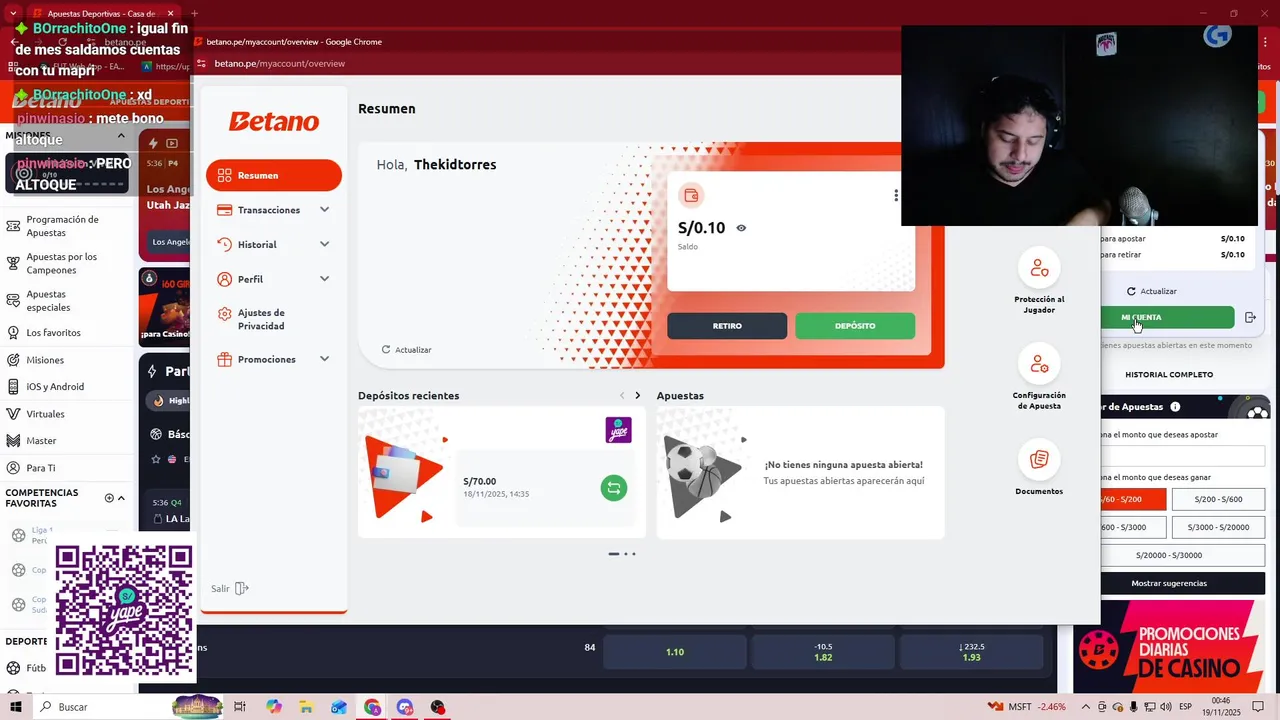1280x720 pixels.
Task: Repeat the S/70.00 deposit green icon
Action: [614, 488]
